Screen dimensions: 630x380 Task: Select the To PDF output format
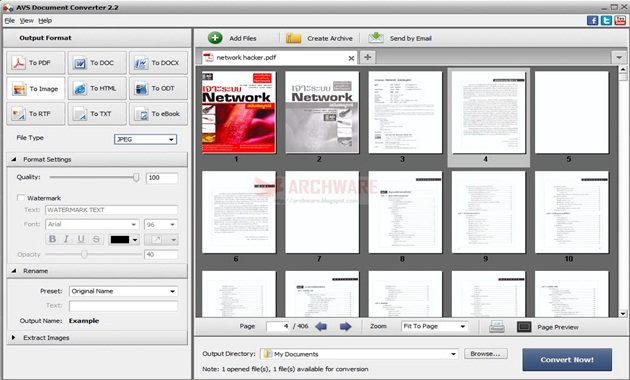click(x=35, y=63)
